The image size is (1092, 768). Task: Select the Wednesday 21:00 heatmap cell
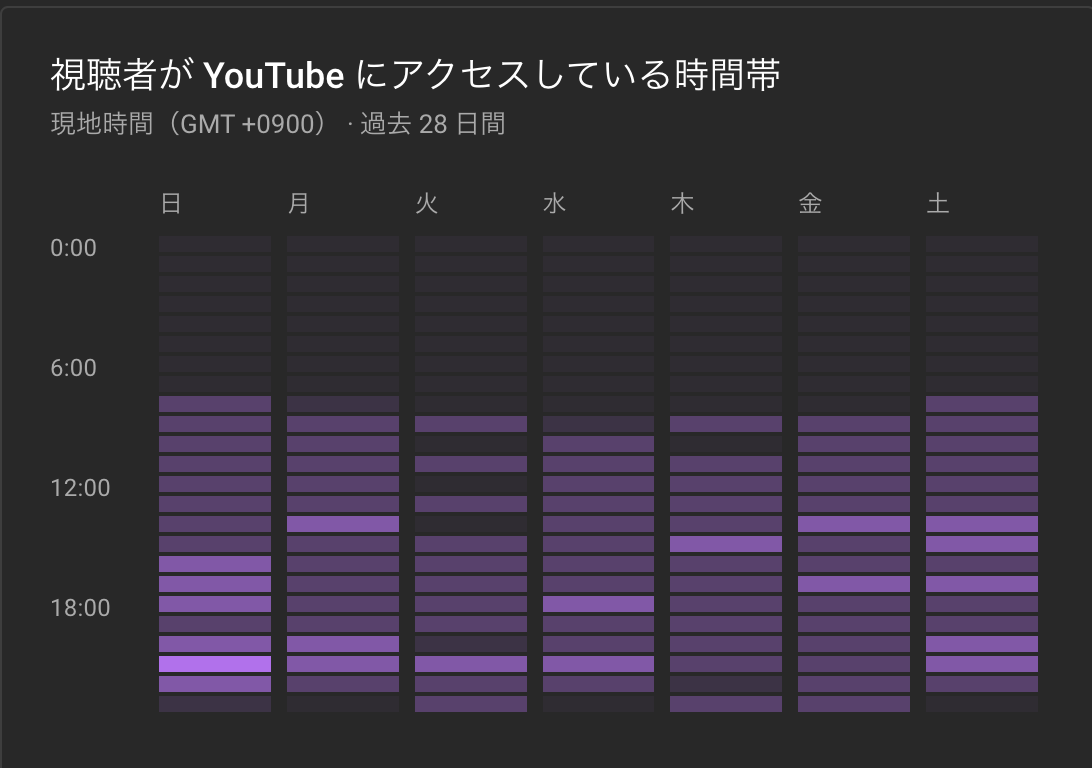(598, 664)
